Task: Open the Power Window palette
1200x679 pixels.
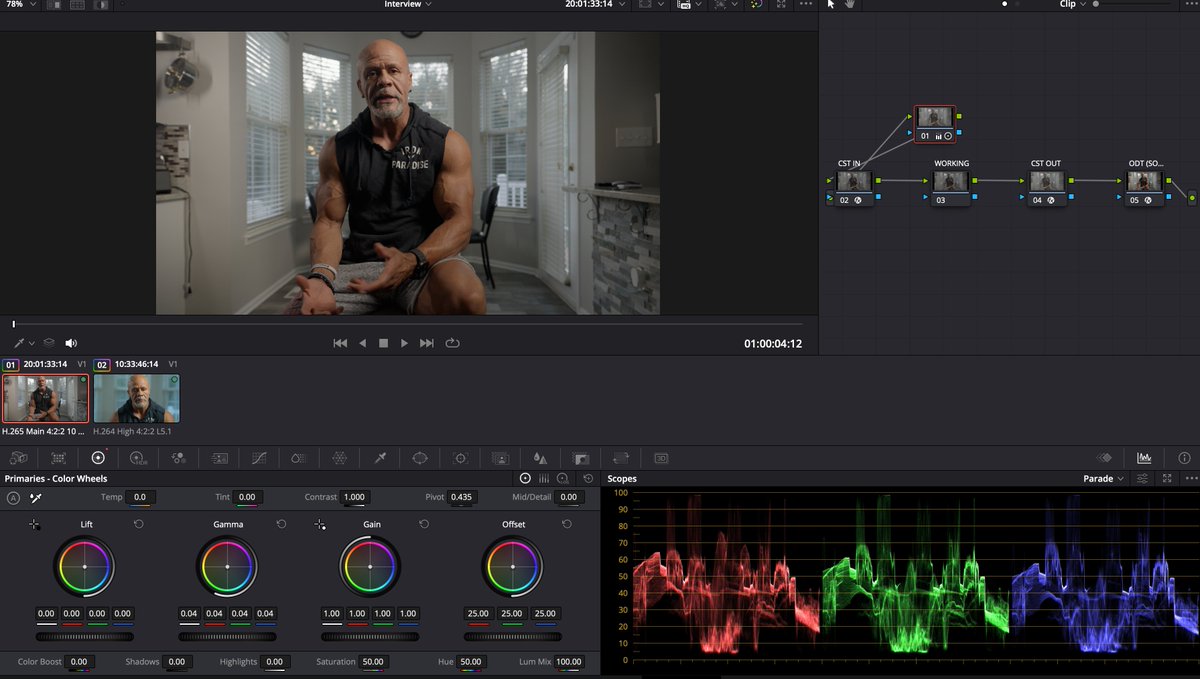Action: coord(420,457)
